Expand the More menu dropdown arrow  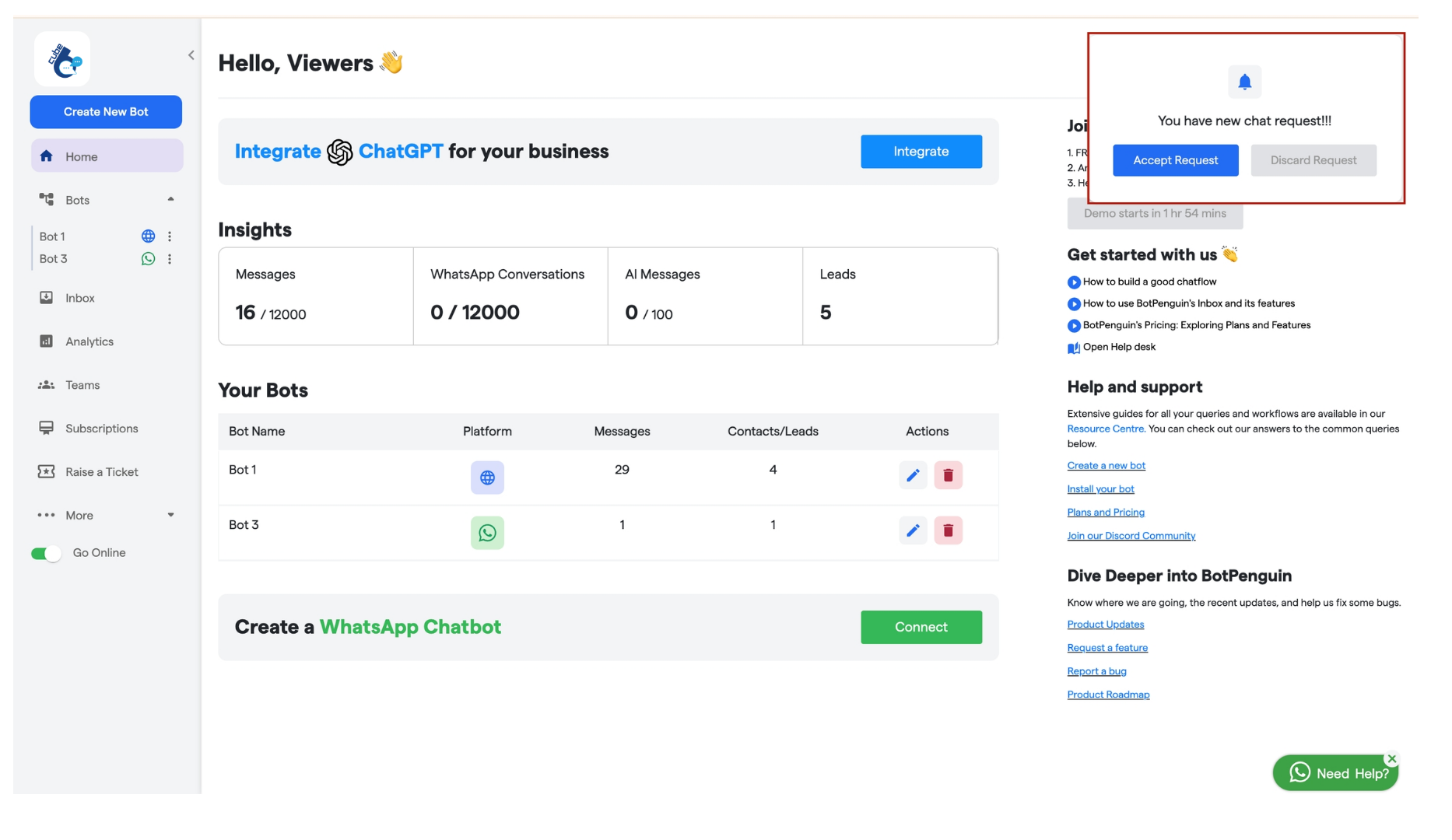pos(170,515)
